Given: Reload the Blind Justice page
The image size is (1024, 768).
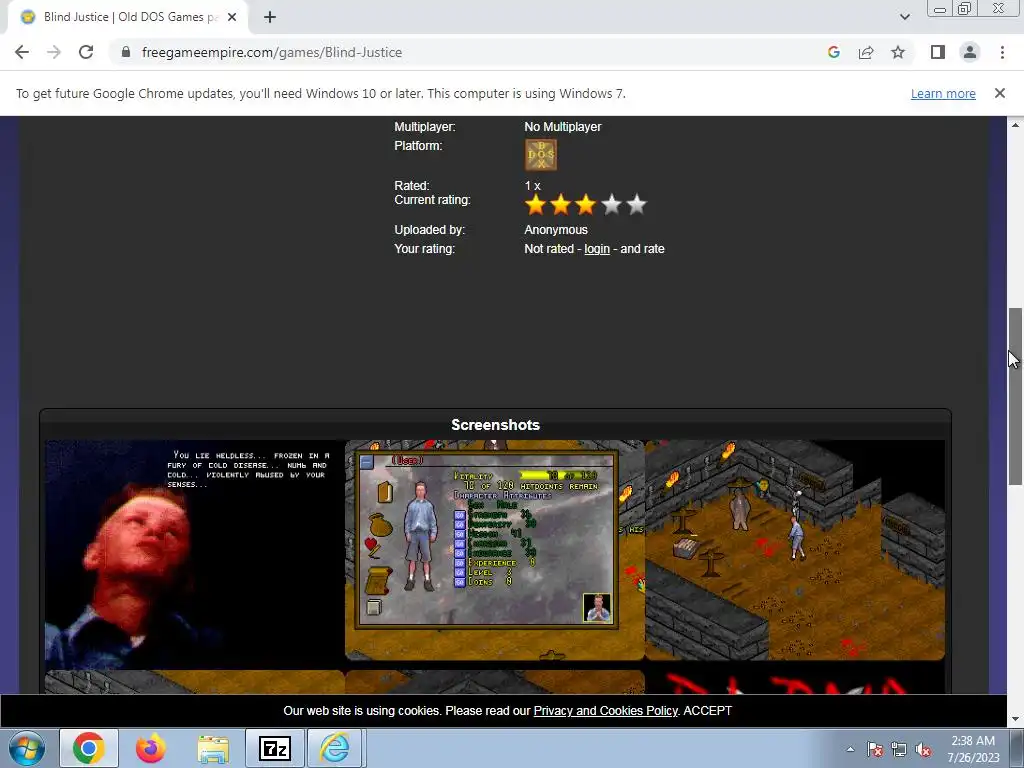Looking at the screenshot, I should 86,52.
